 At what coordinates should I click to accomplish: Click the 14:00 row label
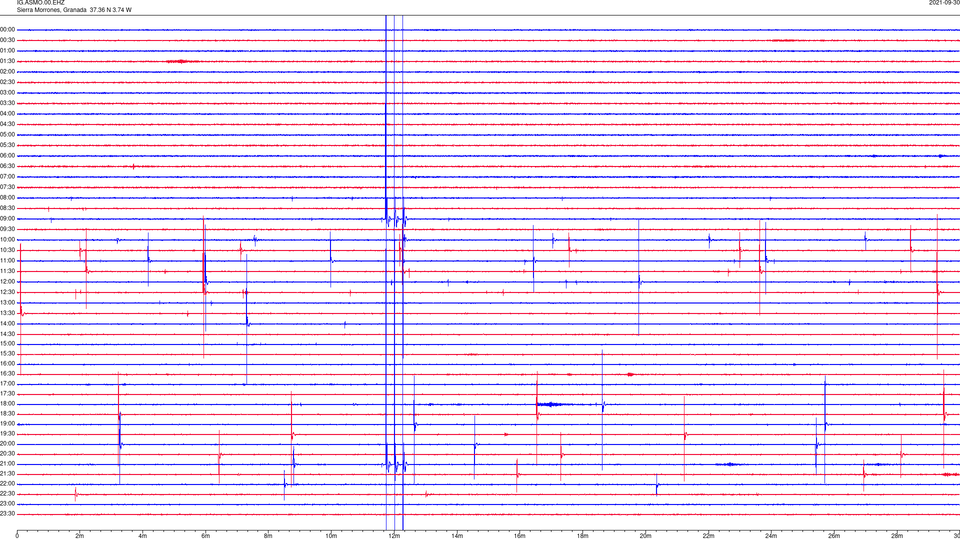click(7, 323)
